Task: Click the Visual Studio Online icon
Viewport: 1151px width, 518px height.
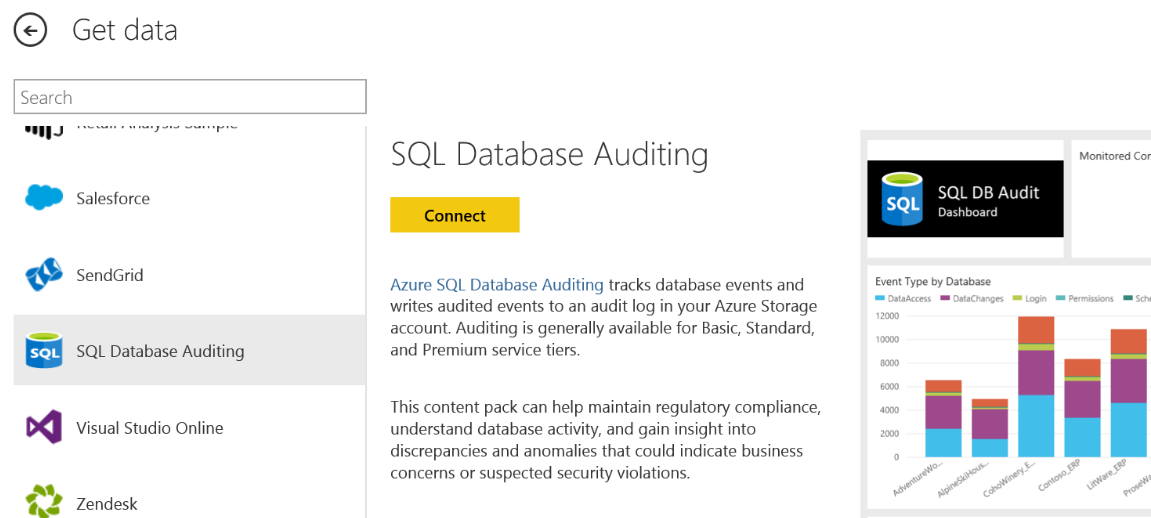Action: [x=44, y=428]
